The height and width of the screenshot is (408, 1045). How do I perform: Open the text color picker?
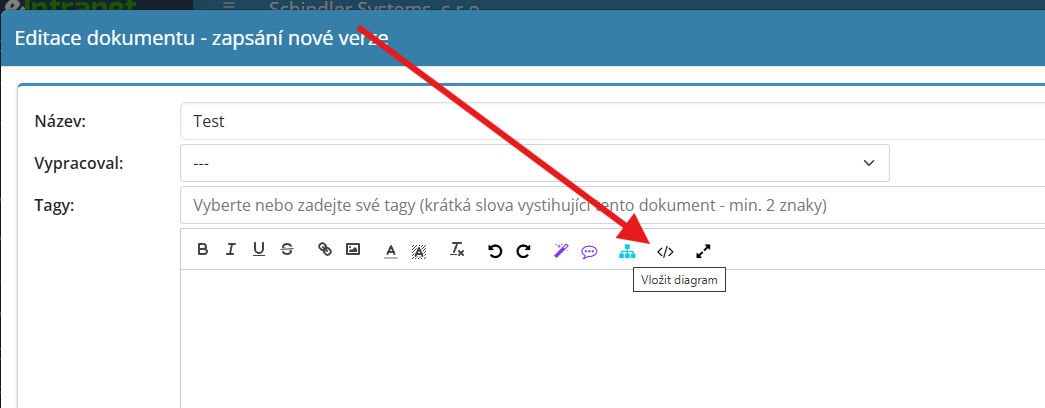click(391, 251)
